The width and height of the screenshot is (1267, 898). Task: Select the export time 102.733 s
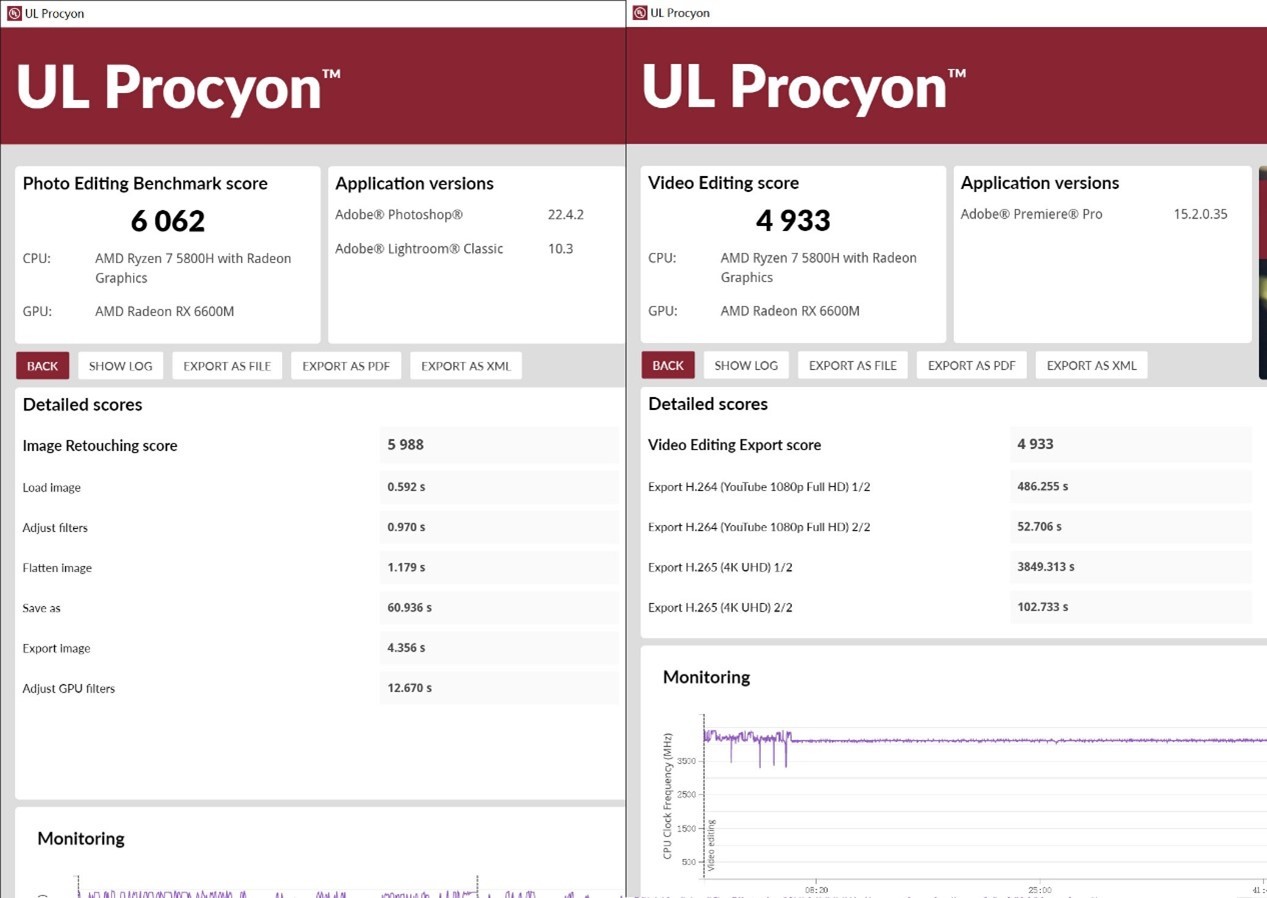(x=1043, y=606)
